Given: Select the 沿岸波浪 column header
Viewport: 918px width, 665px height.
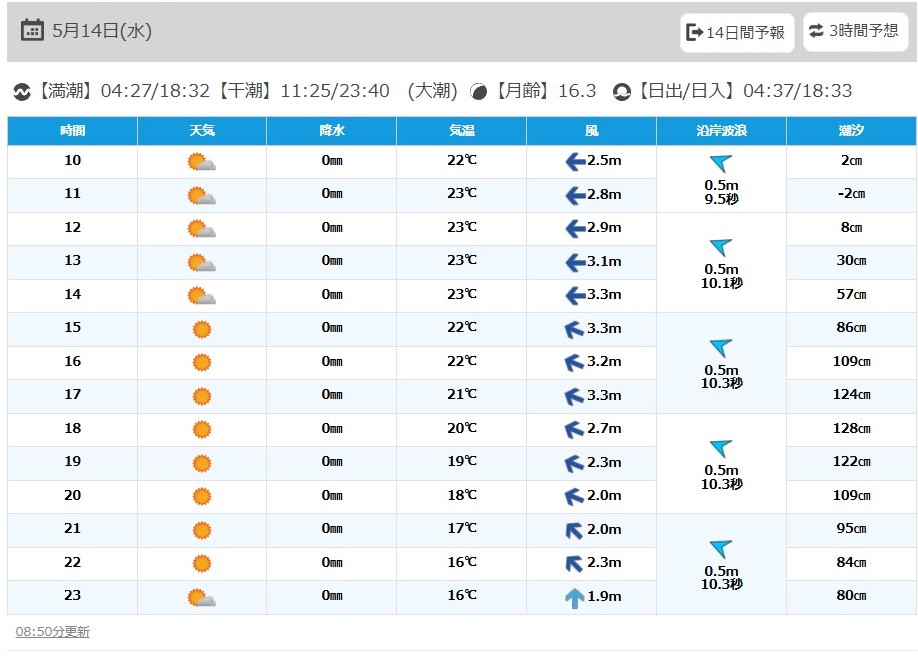Looking at the screenshot, I should tap(721, 131).
